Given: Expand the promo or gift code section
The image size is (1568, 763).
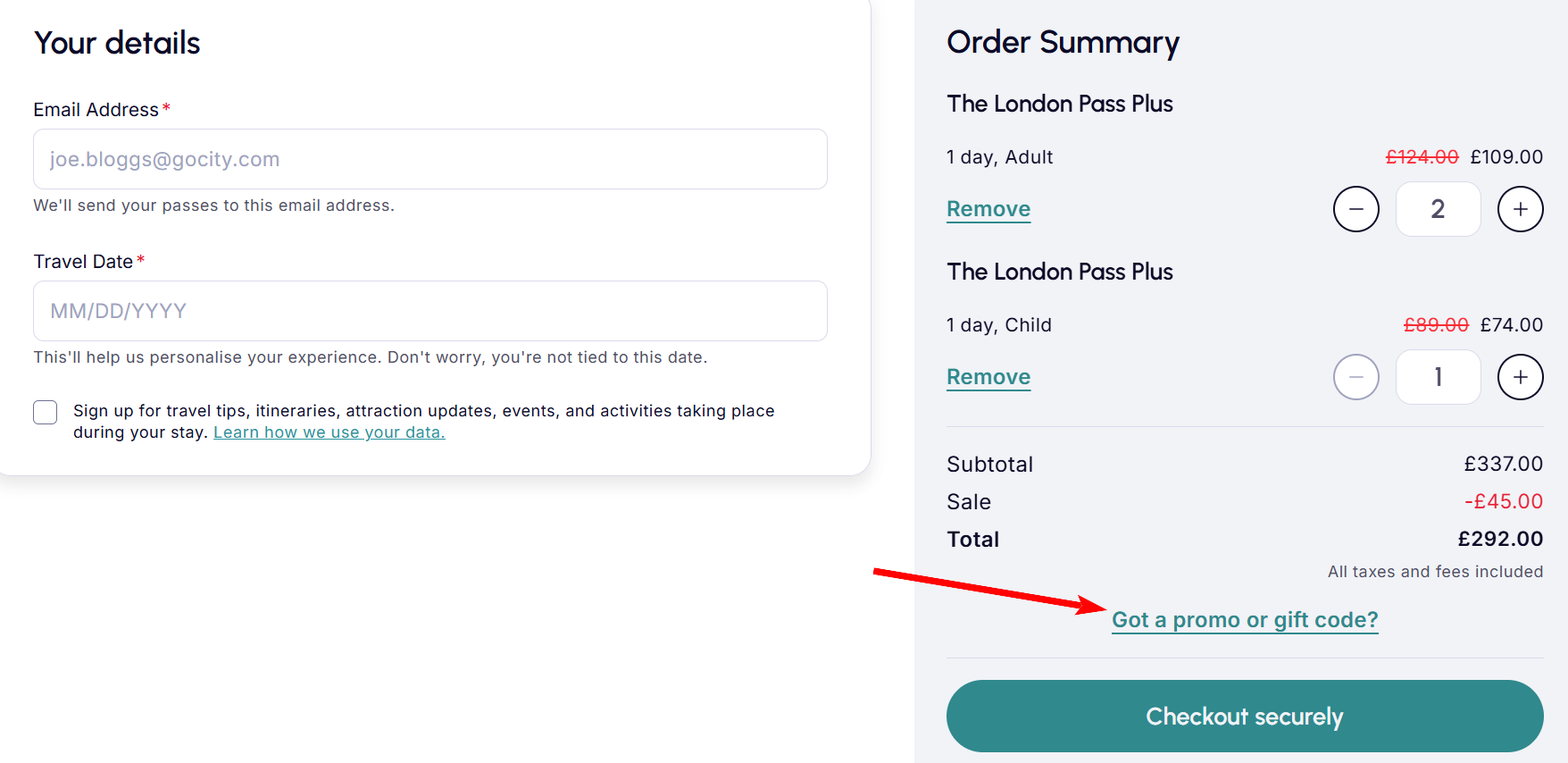Looking at the screenshot, I should 1244,618.
